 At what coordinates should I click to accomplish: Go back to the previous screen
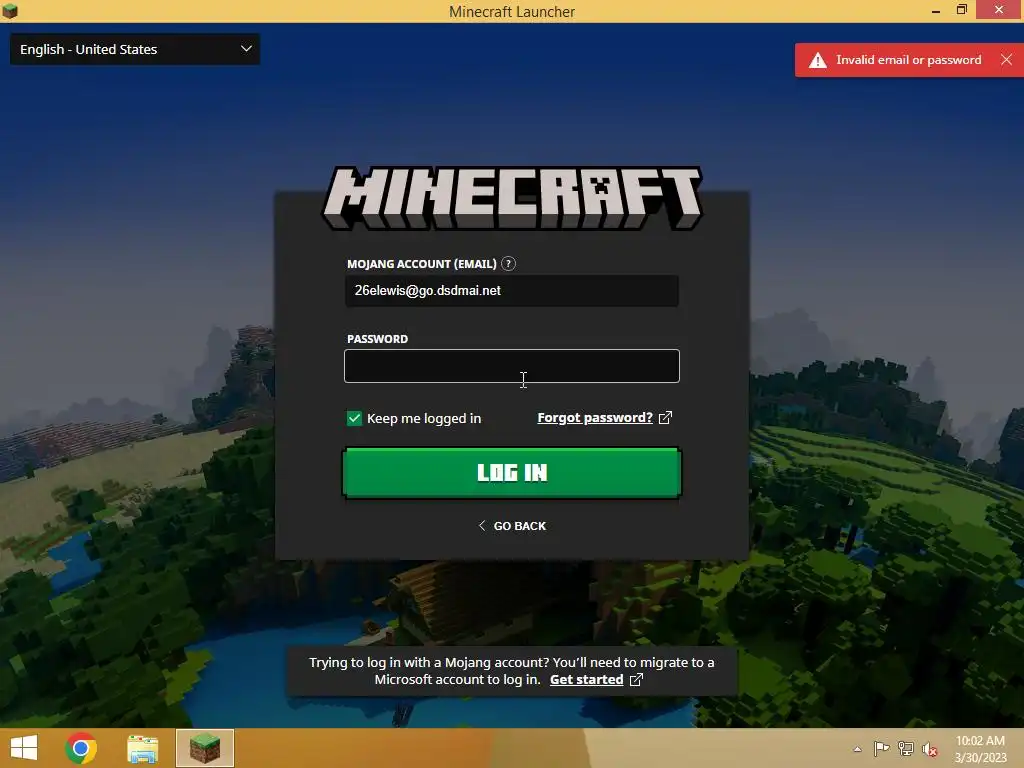click(x=512, y=526)
